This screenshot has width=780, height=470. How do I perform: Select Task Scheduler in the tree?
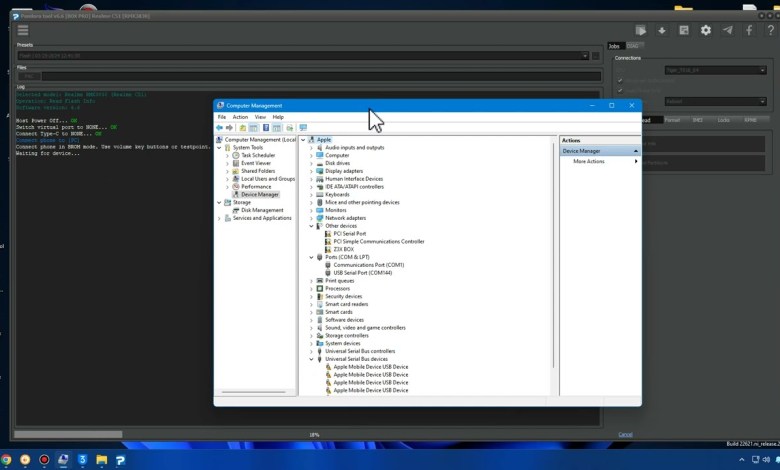(257, 155)
